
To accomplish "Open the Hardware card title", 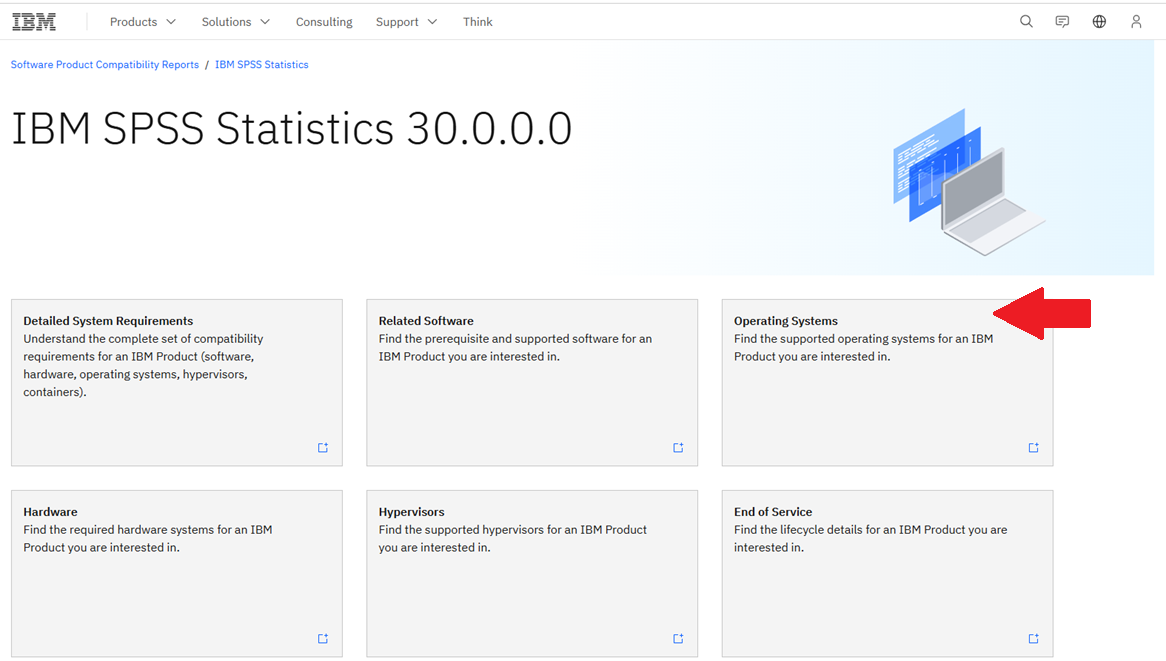I will pyautogui.click(x=51, y=512).
